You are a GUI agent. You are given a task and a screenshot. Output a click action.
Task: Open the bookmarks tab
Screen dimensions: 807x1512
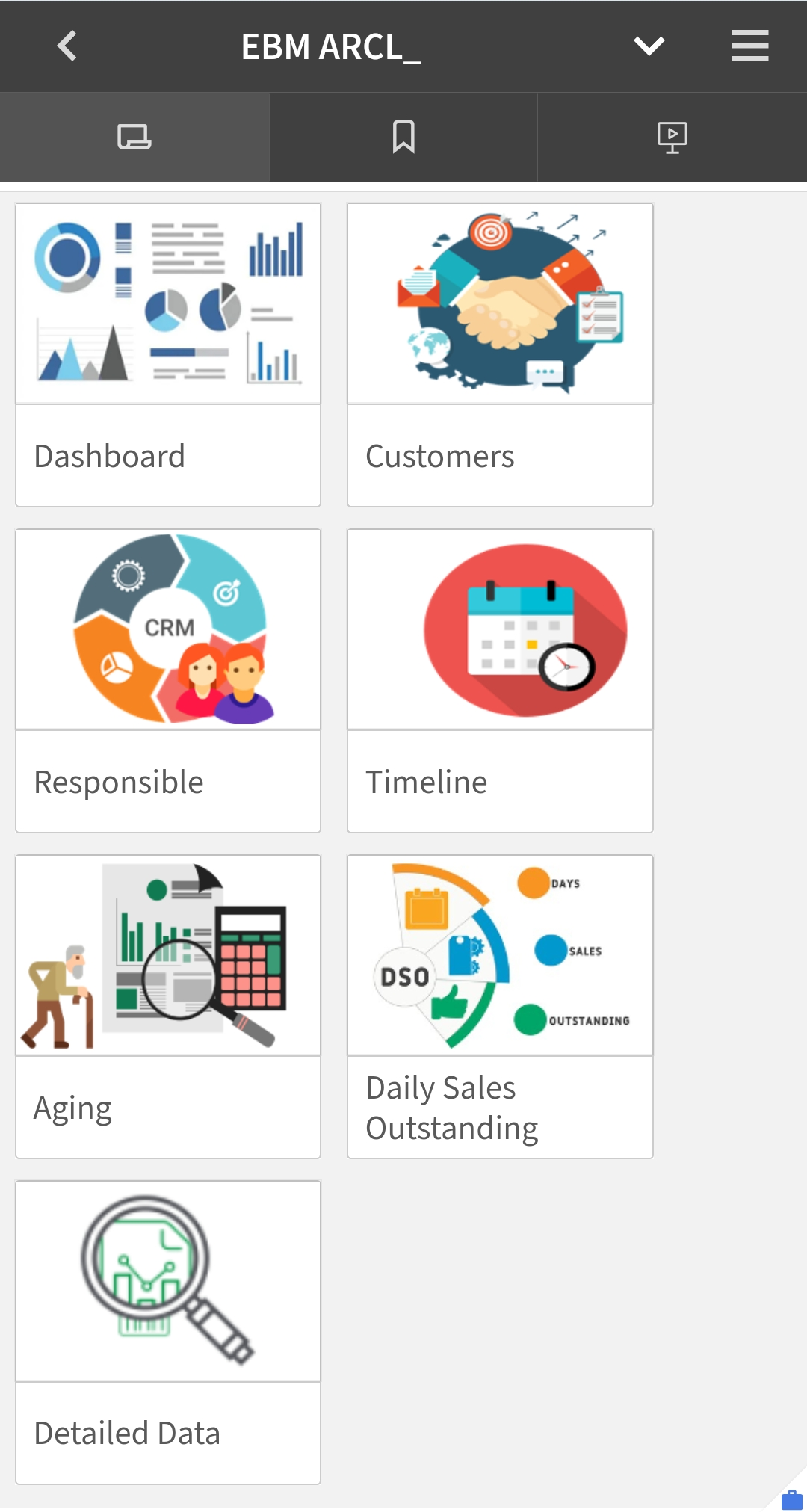click(x=403, y=138)
